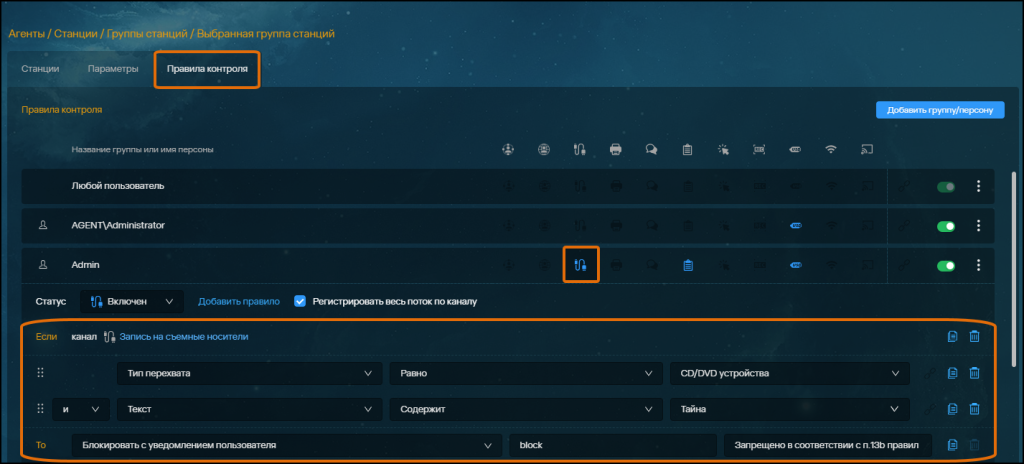1024x464 pixels.
Task: Click the link icon in the 'Текст' condition row
Action: tap(930, 409)
